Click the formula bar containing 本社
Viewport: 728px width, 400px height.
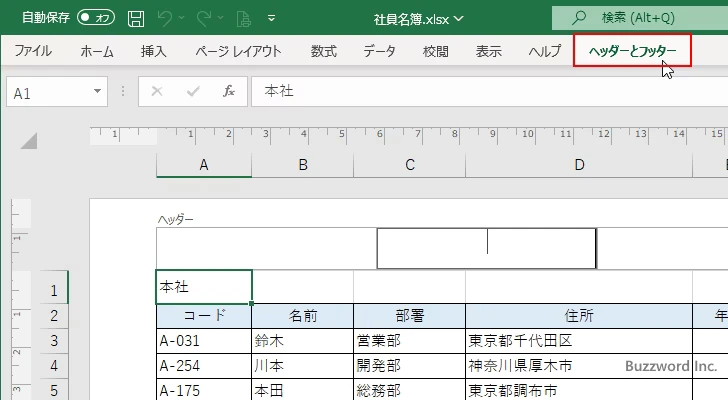click(x=489, y=91)
